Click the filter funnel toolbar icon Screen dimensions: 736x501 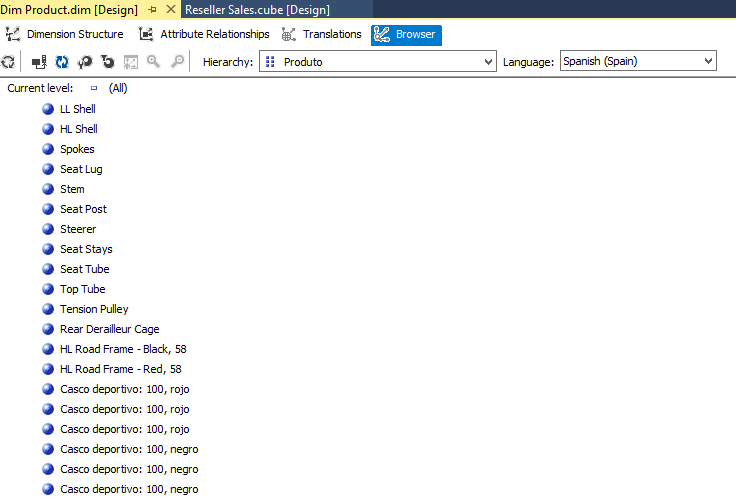[108, 62]
